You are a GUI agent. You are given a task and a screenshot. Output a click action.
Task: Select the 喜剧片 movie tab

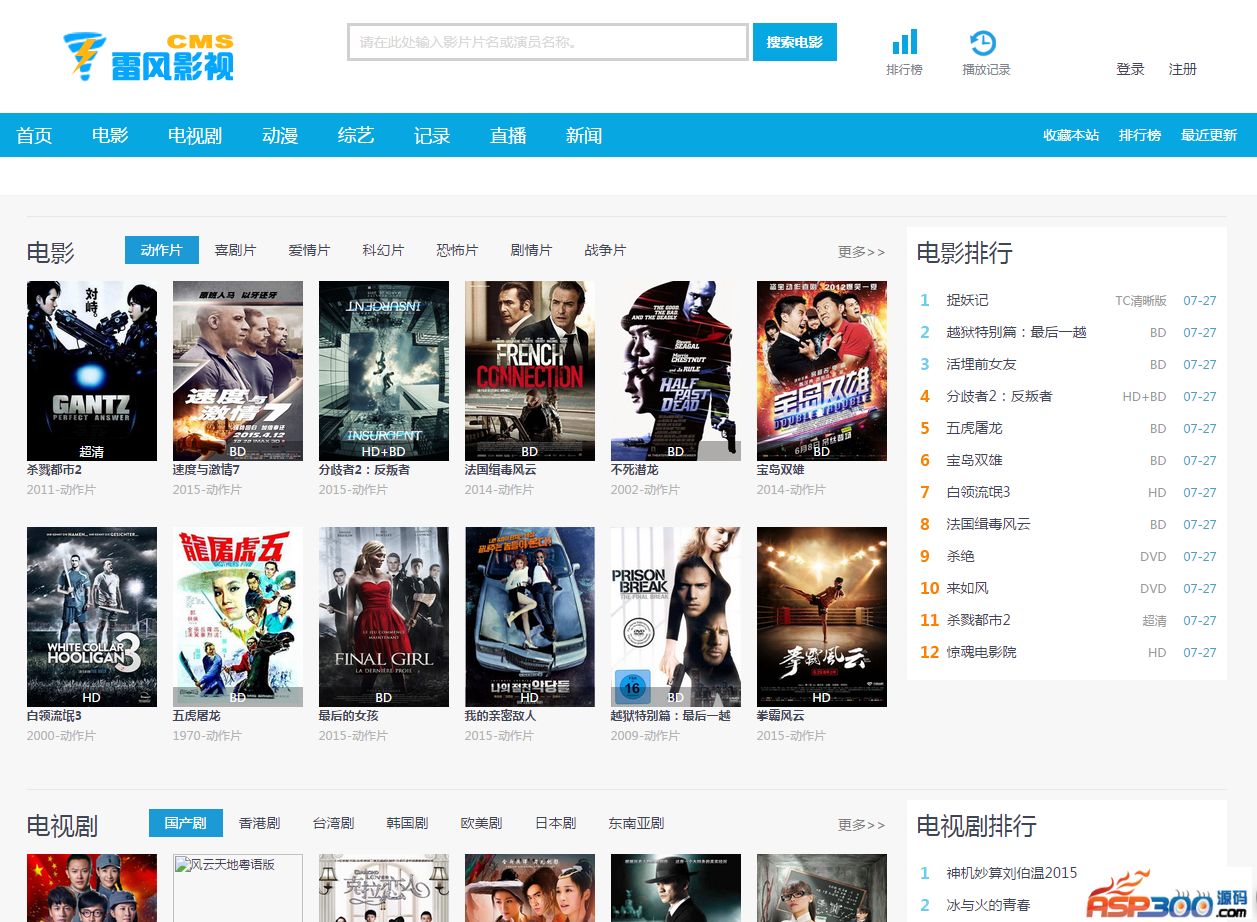[235, 250]
